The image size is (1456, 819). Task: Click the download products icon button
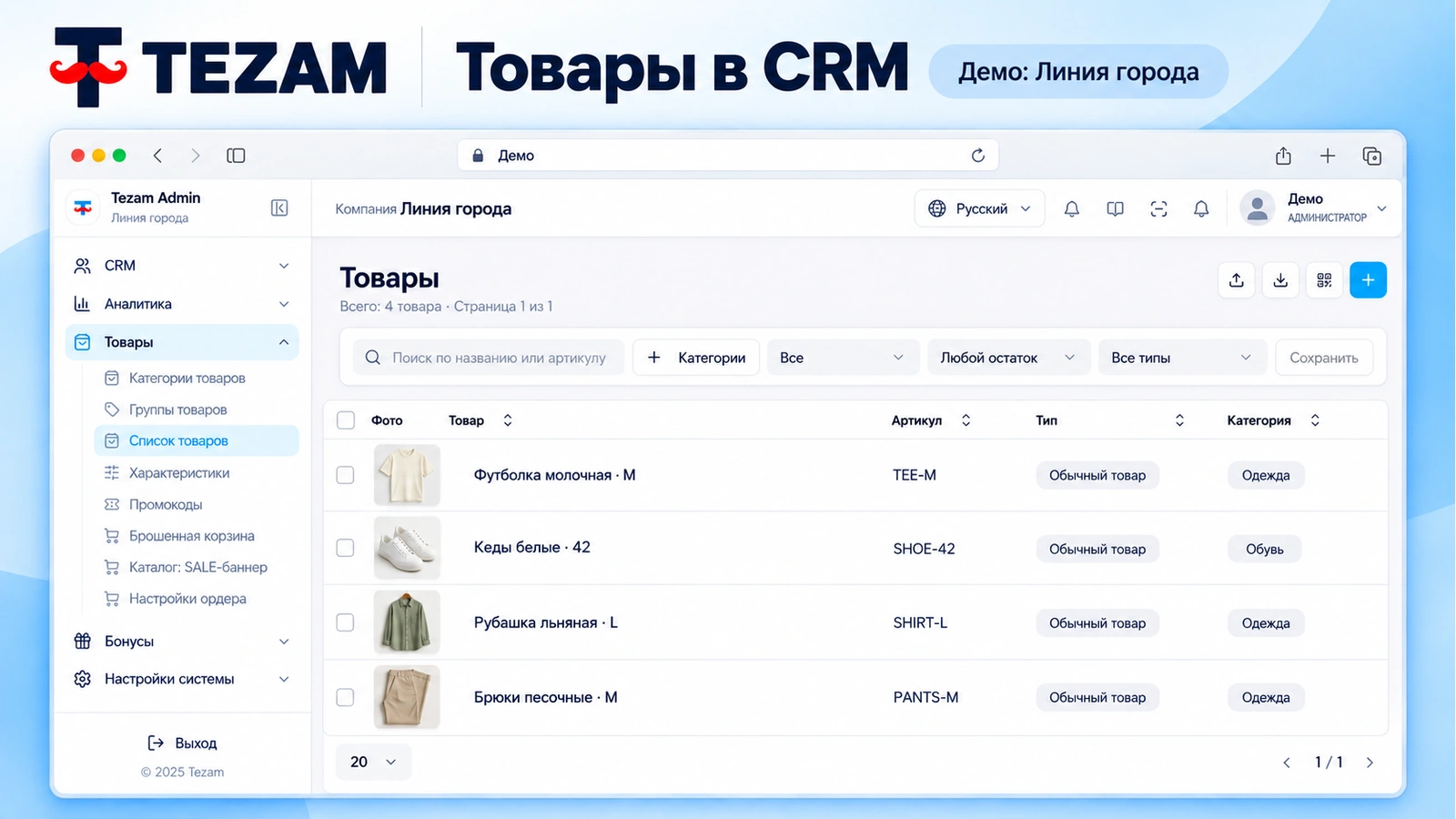tap(1280, 280)
